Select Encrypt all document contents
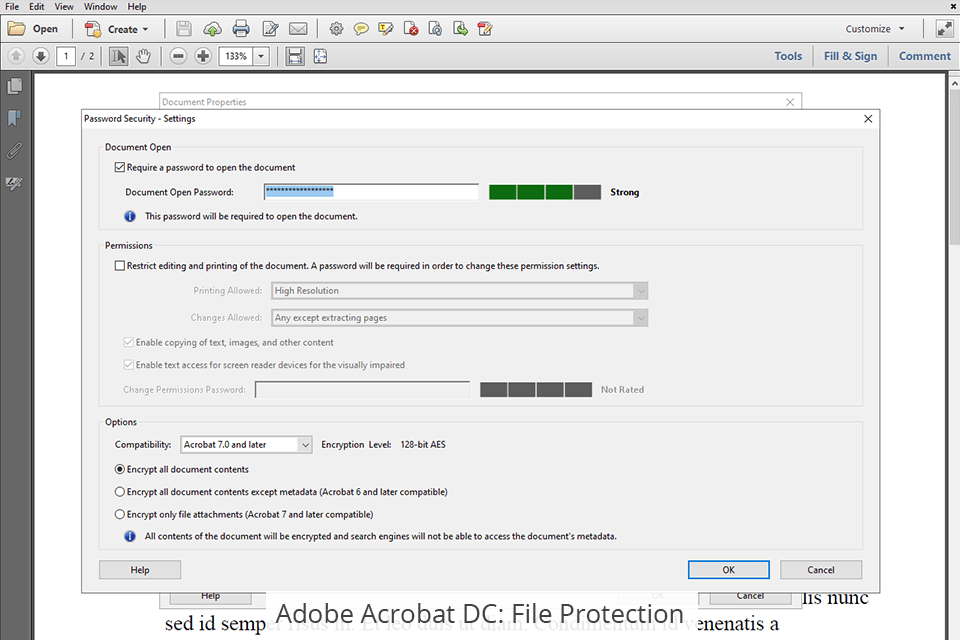This screenshot has height=640, width=960. pos(120,469)
